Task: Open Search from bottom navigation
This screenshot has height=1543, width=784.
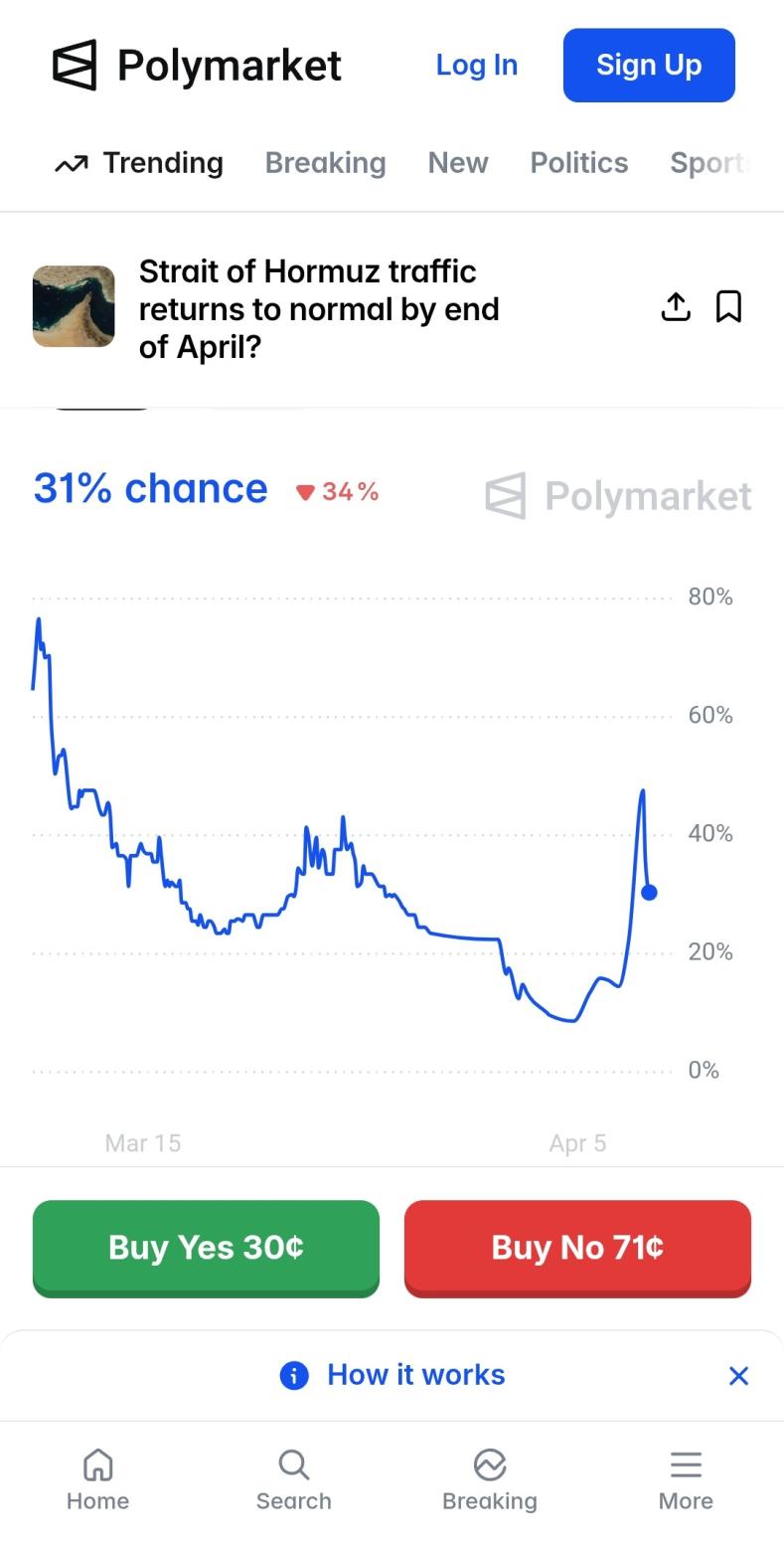Action: [x=293, y=1478]
